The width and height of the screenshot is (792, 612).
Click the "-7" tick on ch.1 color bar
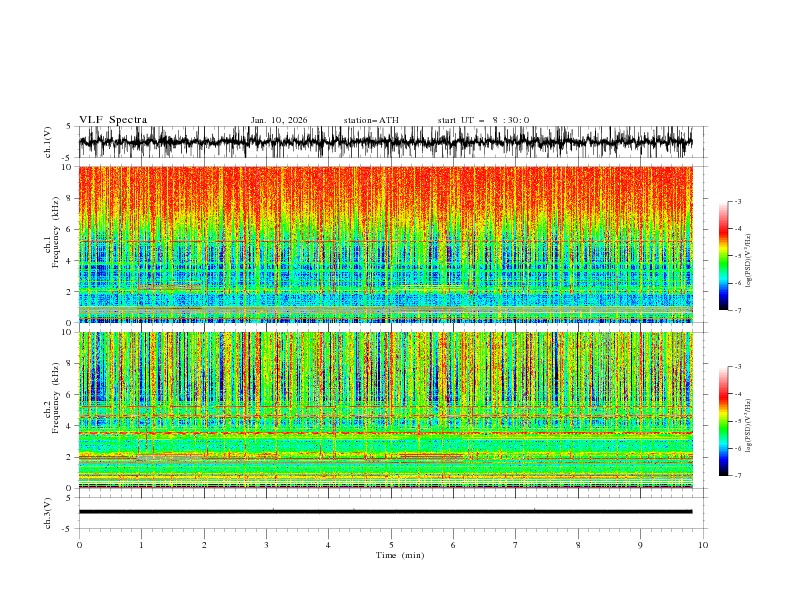coord(738,310)
